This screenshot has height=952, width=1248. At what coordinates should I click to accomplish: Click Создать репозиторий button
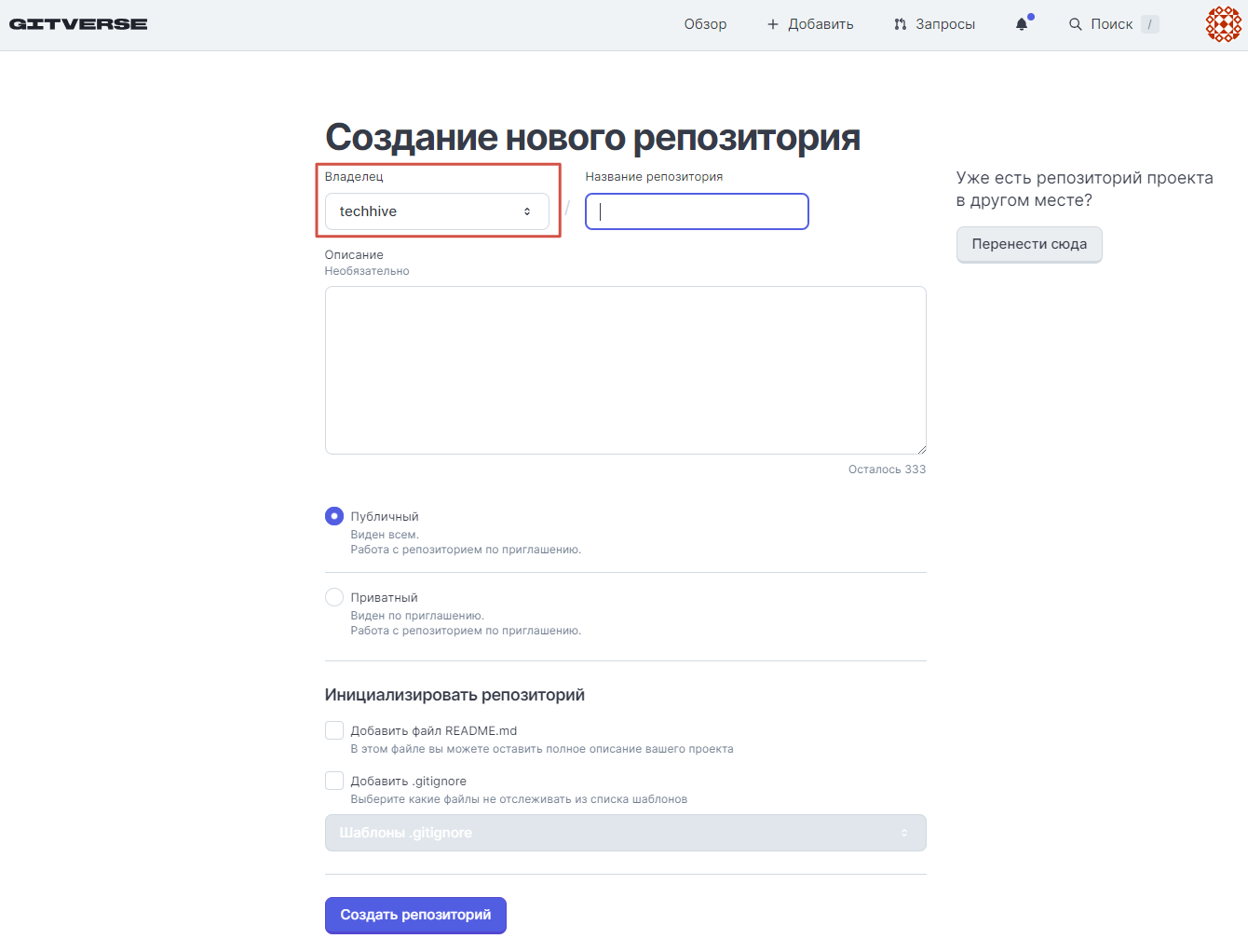pyautogui.click(x=415, y=915)
